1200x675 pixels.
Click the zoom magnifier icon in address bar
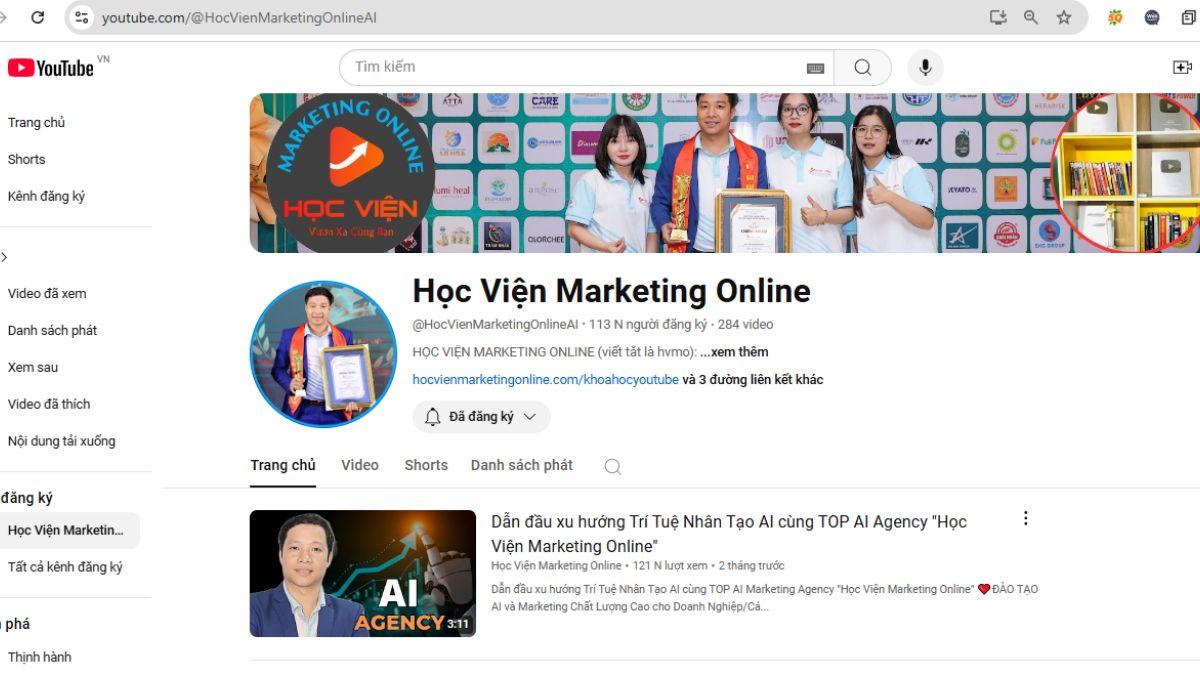tap(1031, 17)
